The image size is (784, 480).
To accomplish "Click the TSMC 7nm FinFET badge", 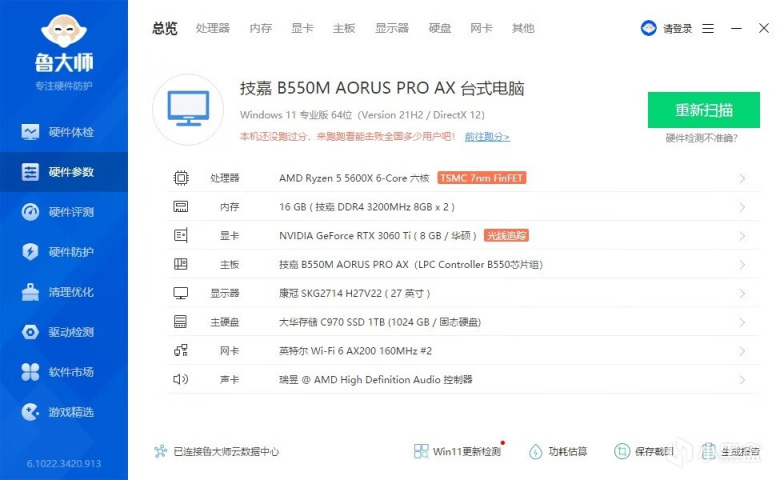I will click(x=482, y=178).
